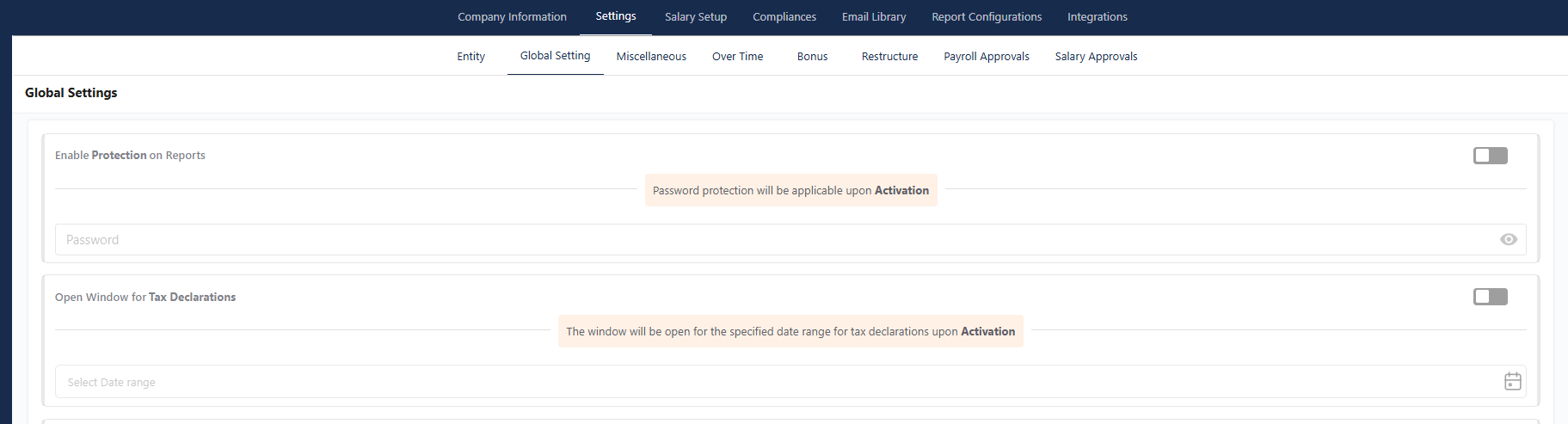Turn on Open Window for Tax Declarations

pos(1491,297)
